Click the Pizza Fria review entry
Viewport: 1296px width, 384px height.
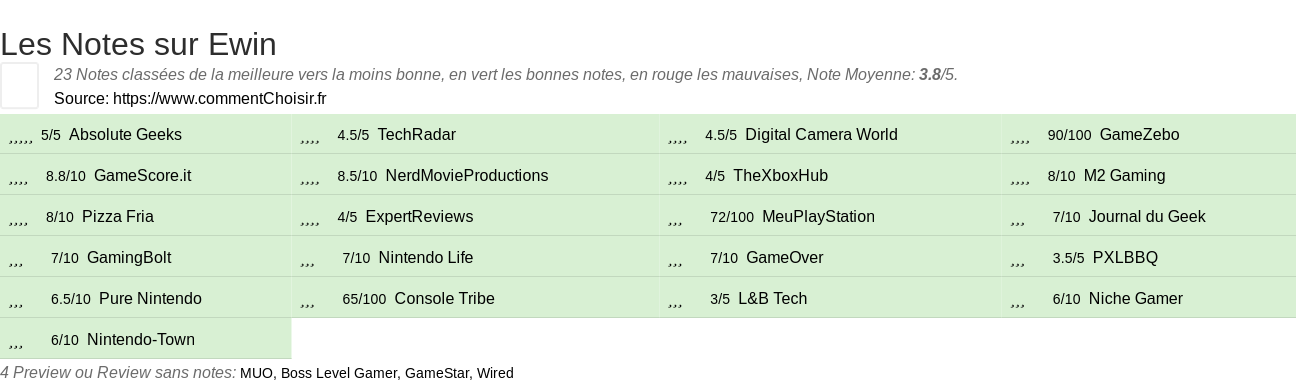click(118, 217)
